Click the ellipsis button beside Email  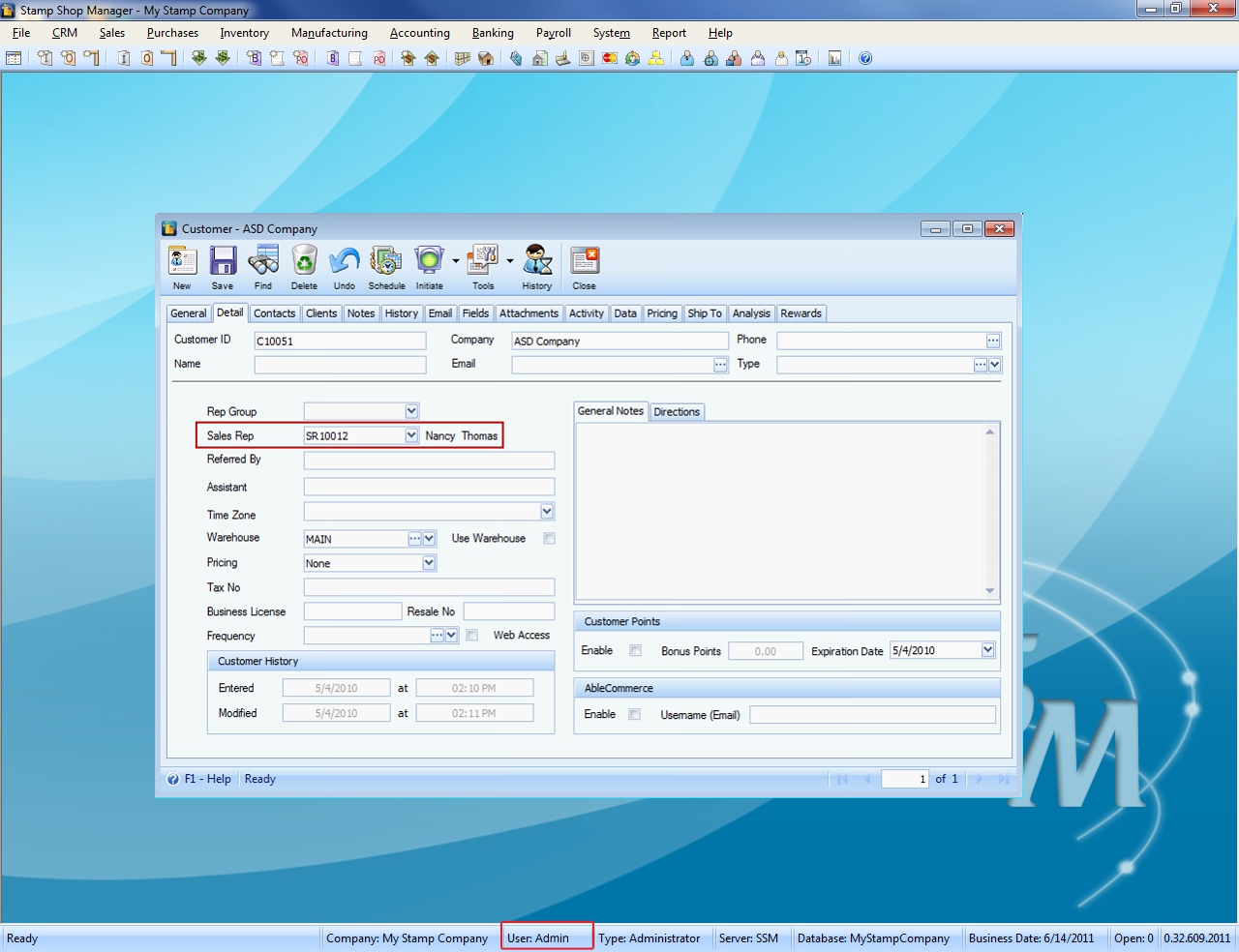[x=720, y=365]
